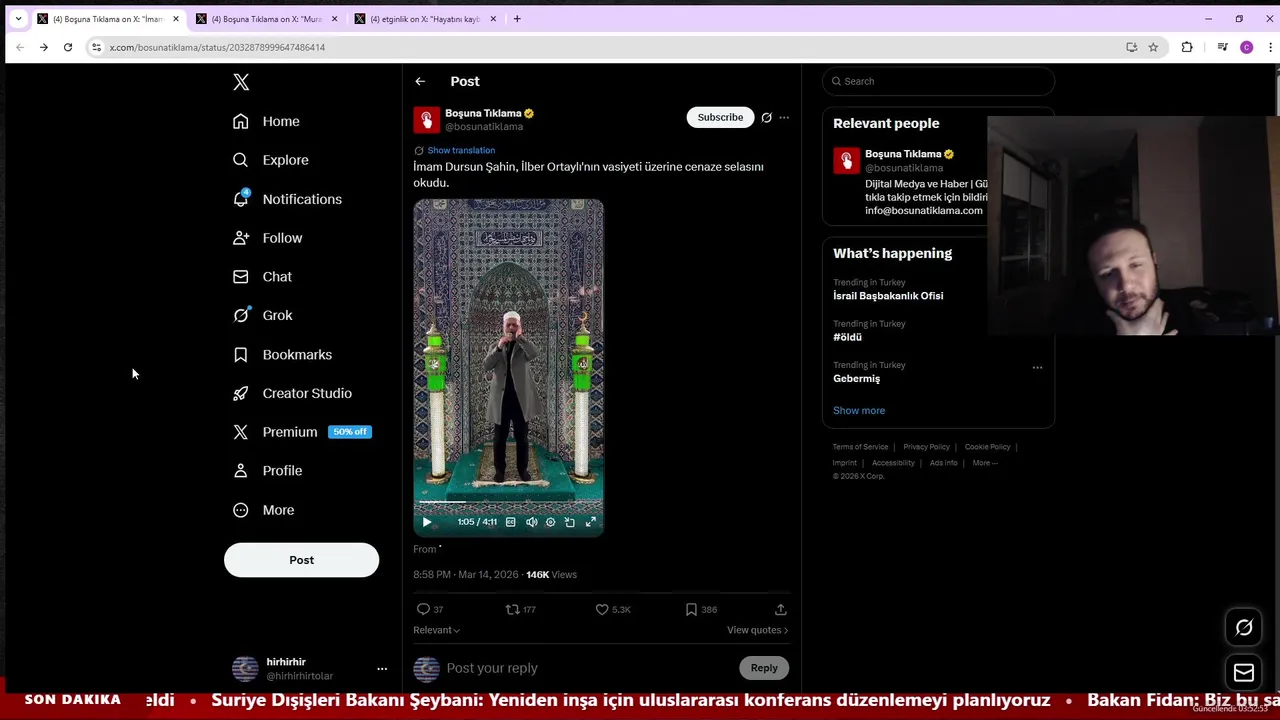Open Privacy Policy link
The height and width of the screenshot is (720, 1280).
coord(926,447)
